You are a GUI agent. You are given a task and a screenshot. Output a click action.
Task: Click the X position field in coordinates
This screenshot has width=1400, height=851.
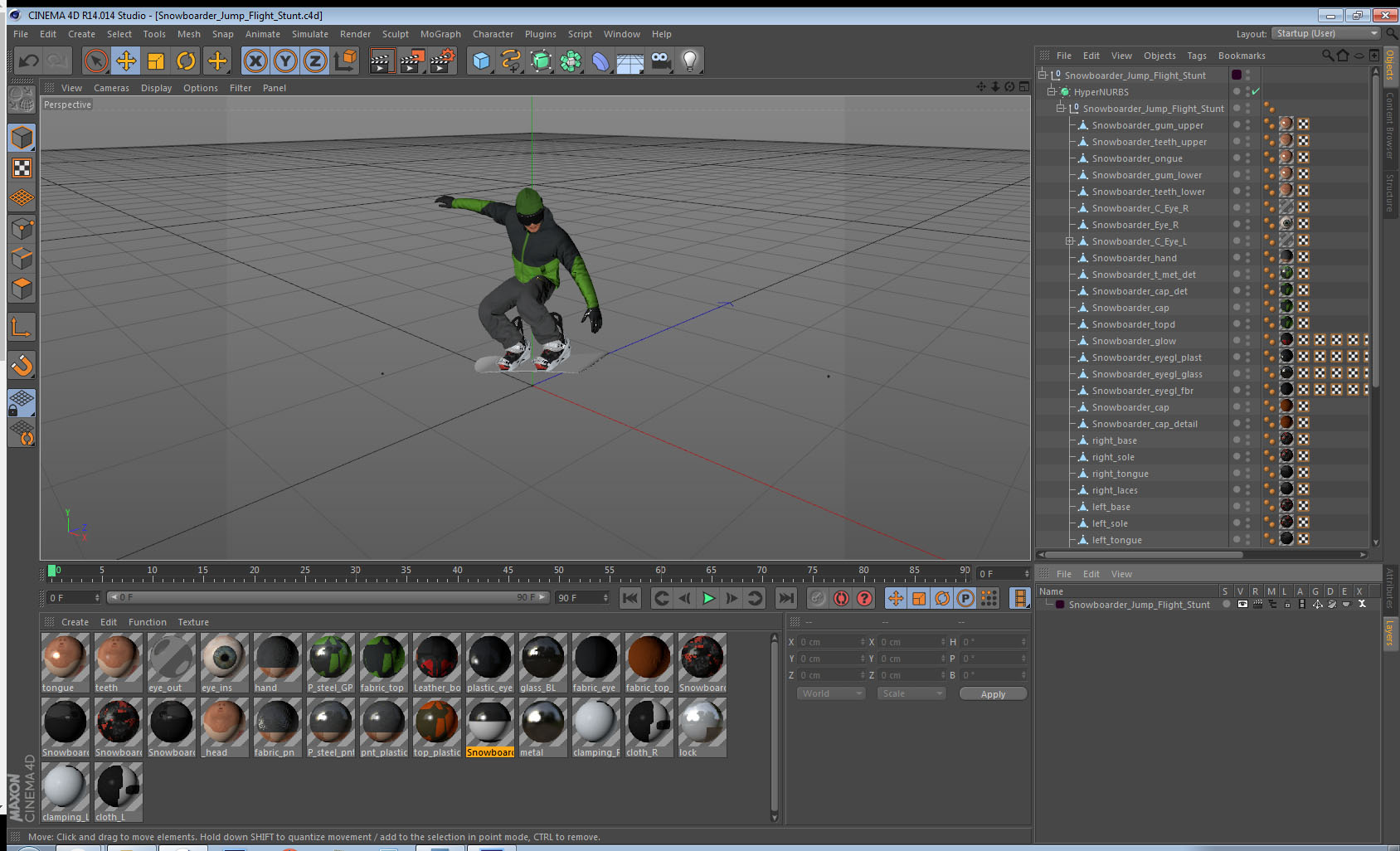pyautogui.click(x=831, y=642)
